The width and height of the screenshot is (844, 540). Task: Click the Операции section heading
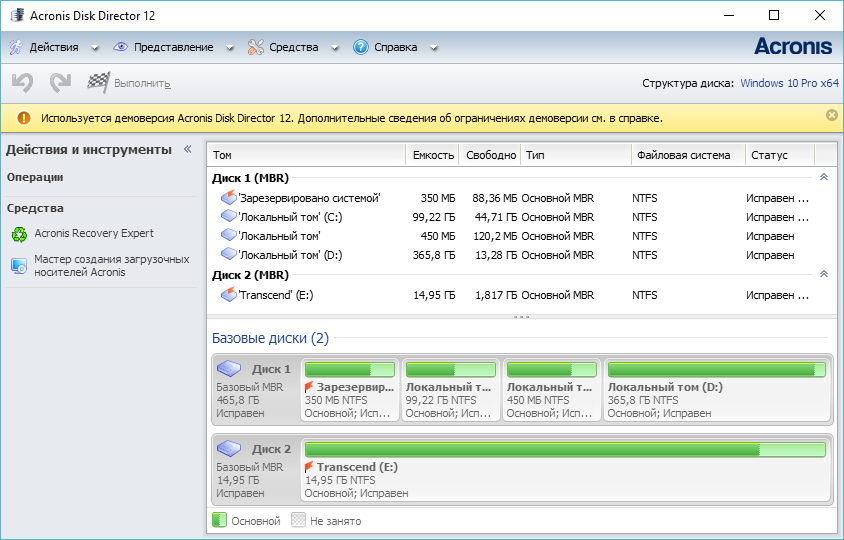pos(35,177)
